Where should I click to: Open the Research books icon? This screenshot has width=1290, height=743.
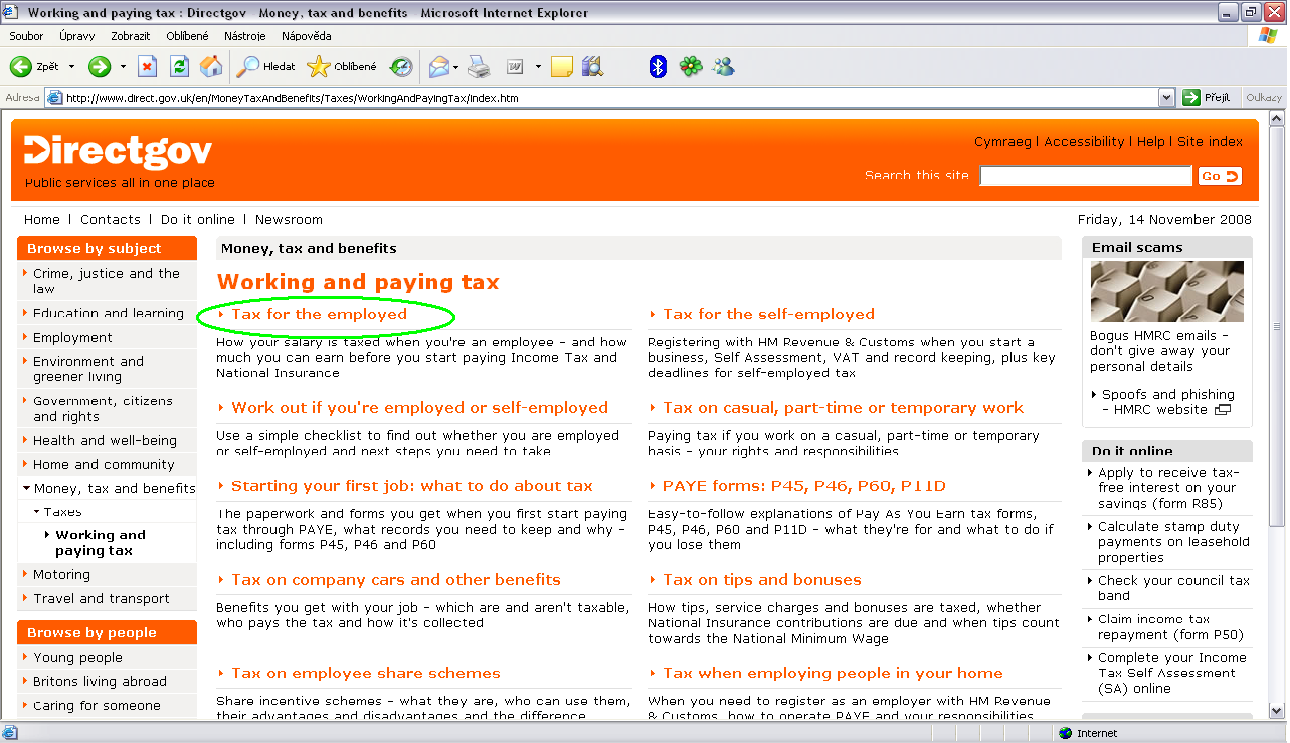593,67
